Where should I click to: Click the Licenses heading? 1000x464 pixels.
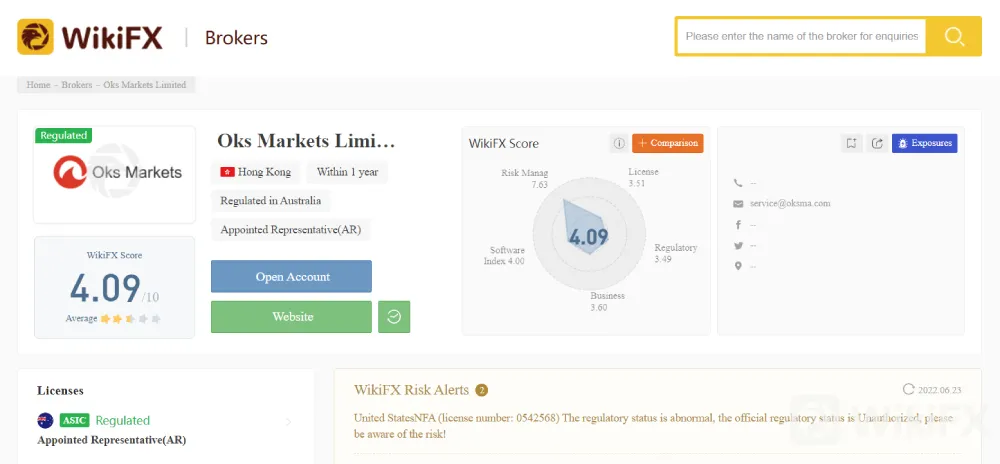coord(60,391)
